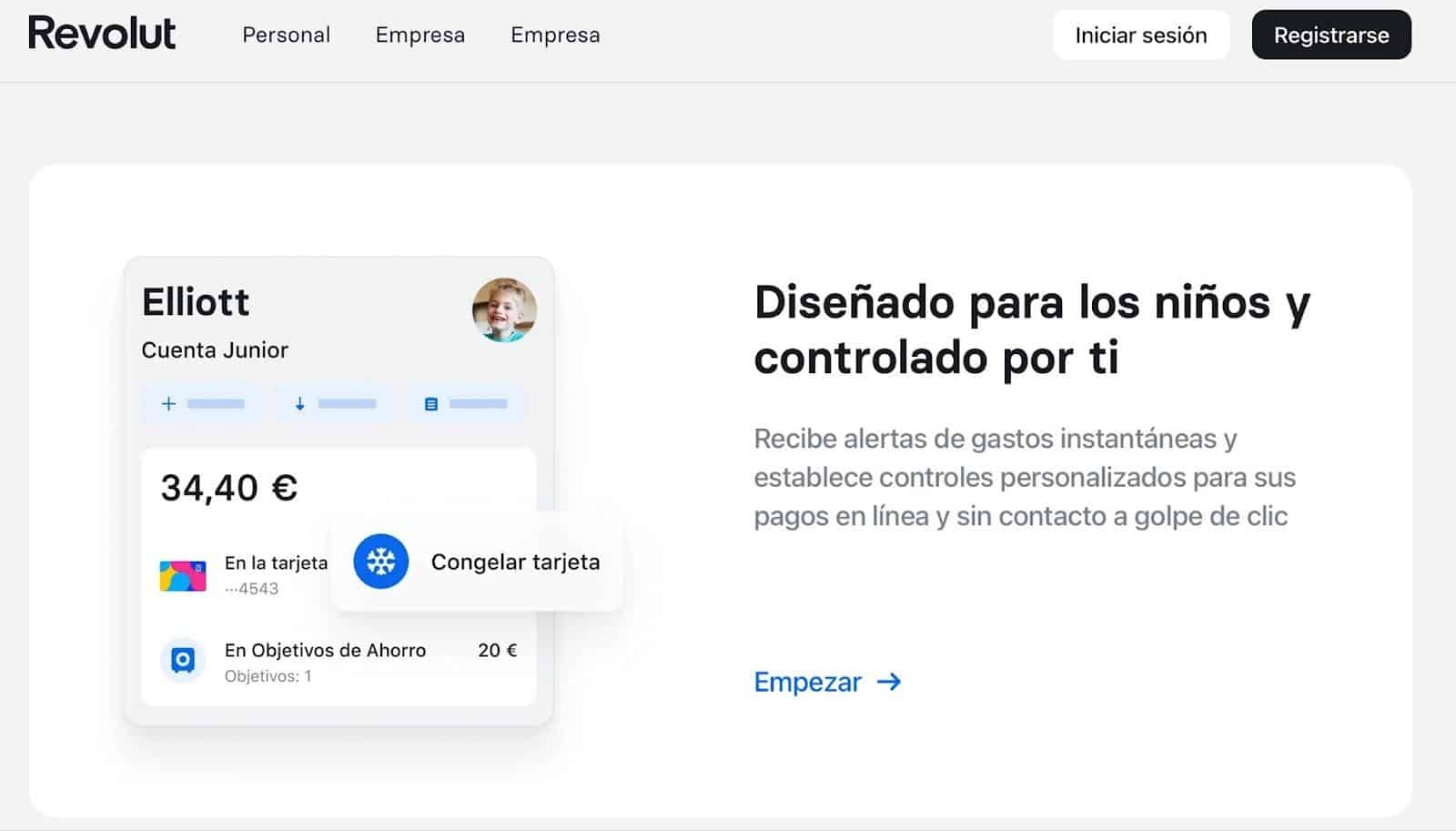Click the arrow next to Empezar
Image resolution: width=1456 pixels, height=831 pixels.
(889, 682)
